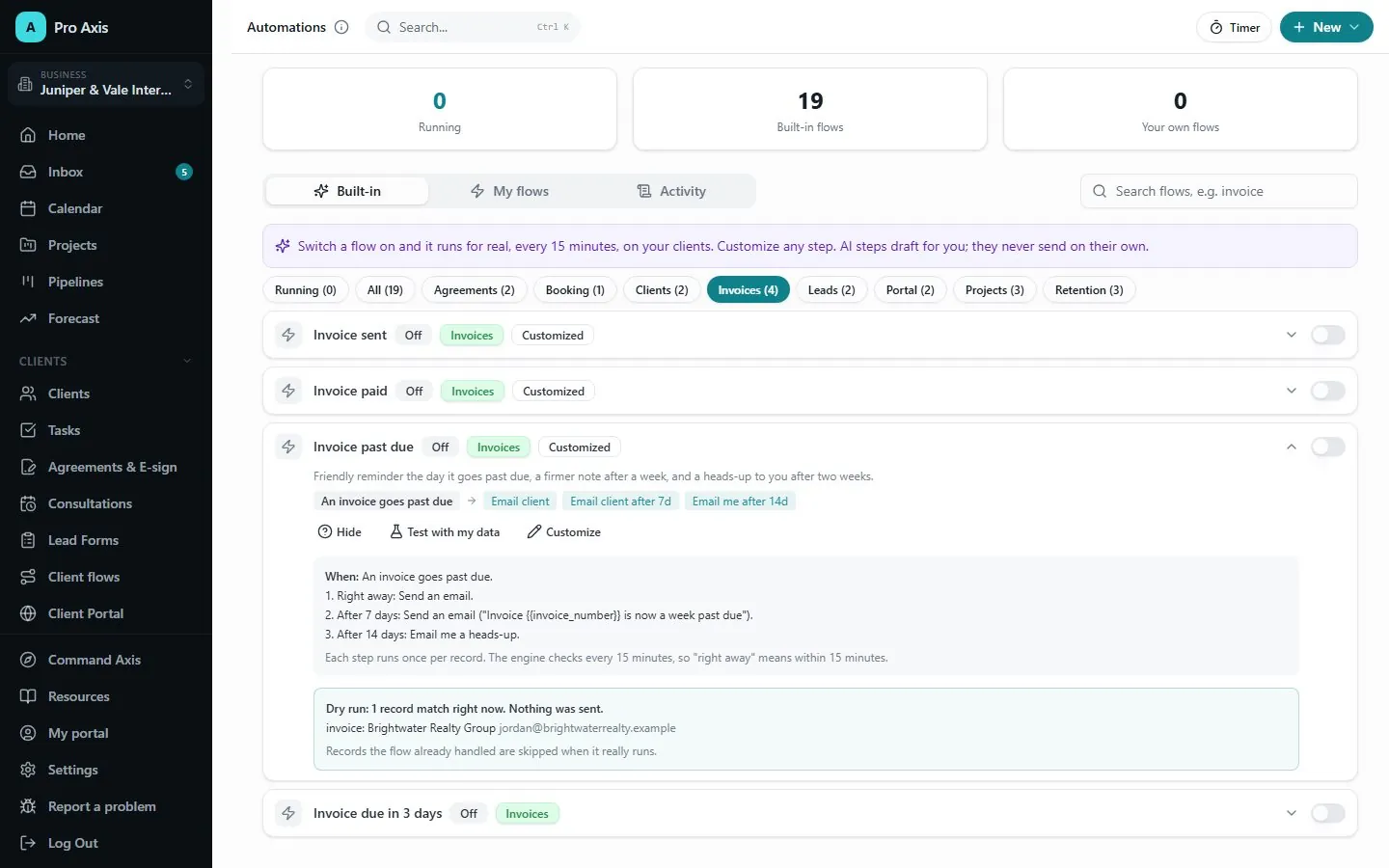The width and height of the screenshot is (1389, 868).
Task: Click Report a problem bug icon
Action: pos(28,806)
